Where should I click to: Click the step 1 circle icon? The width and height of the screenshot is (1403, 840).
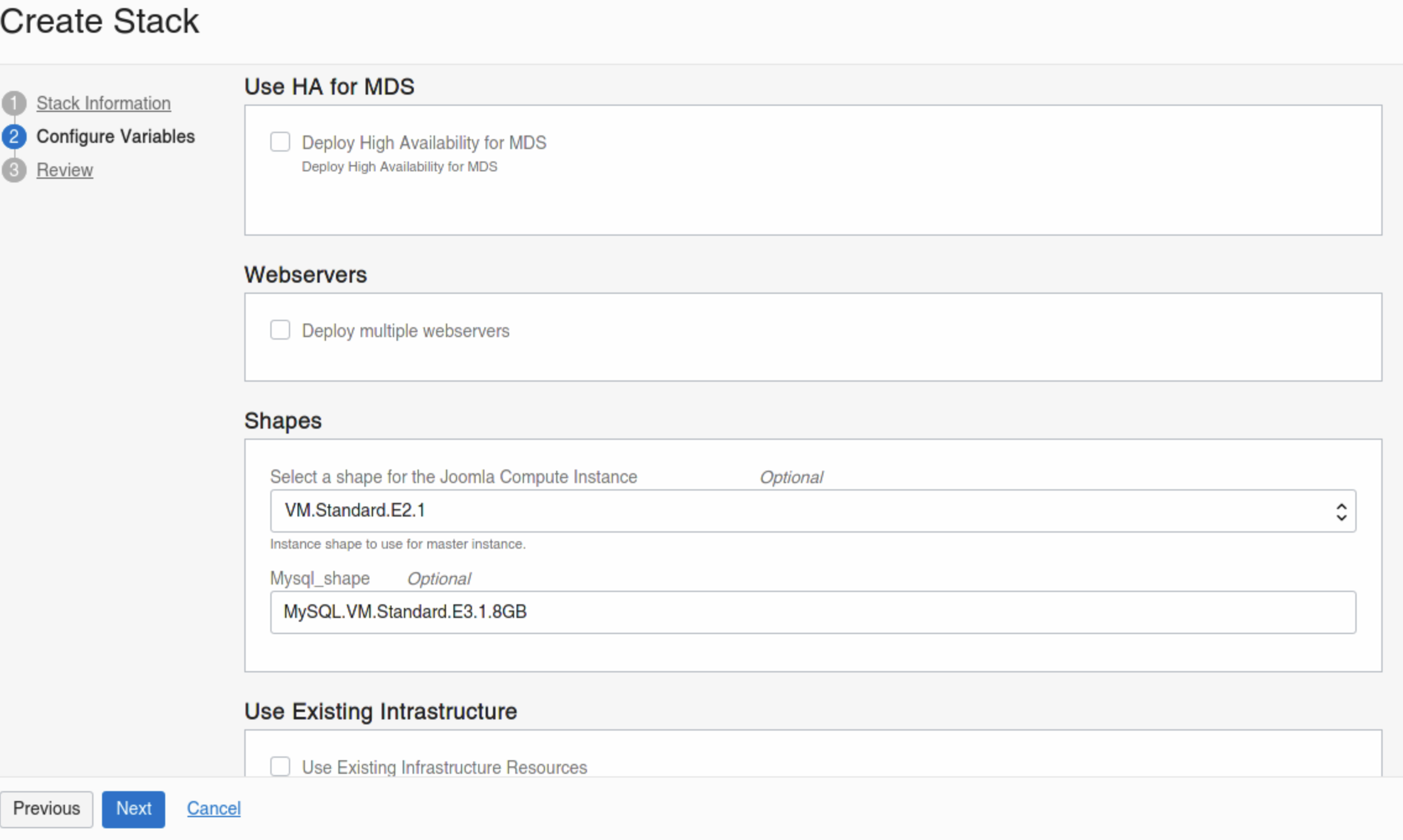[14, 103]
